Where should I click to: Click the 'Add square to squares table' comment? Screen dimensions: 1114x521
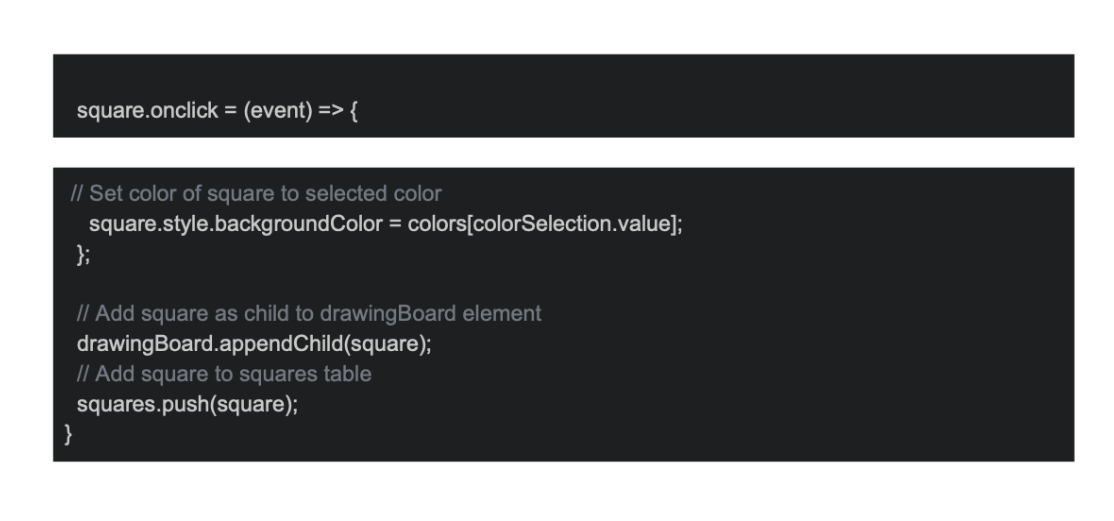(224, 375)
